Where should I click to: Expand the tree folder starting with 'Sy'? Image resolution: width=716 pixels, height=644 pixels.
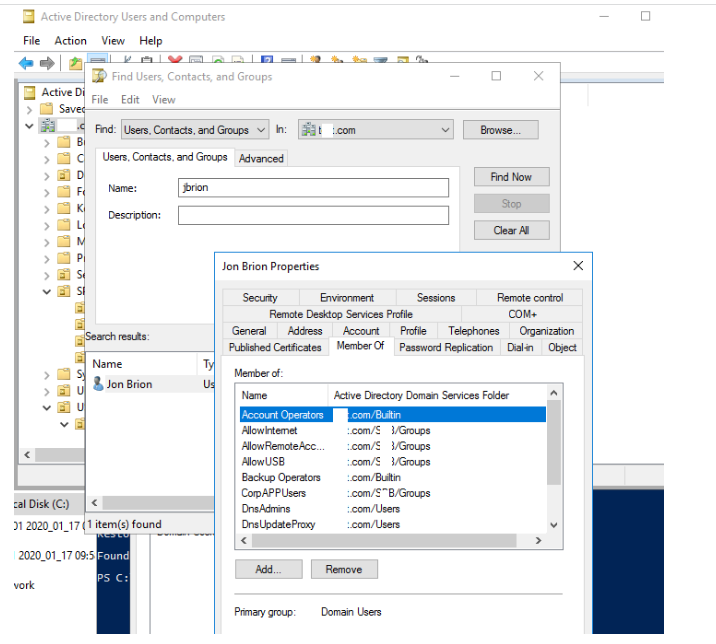[x=47, y=375]
